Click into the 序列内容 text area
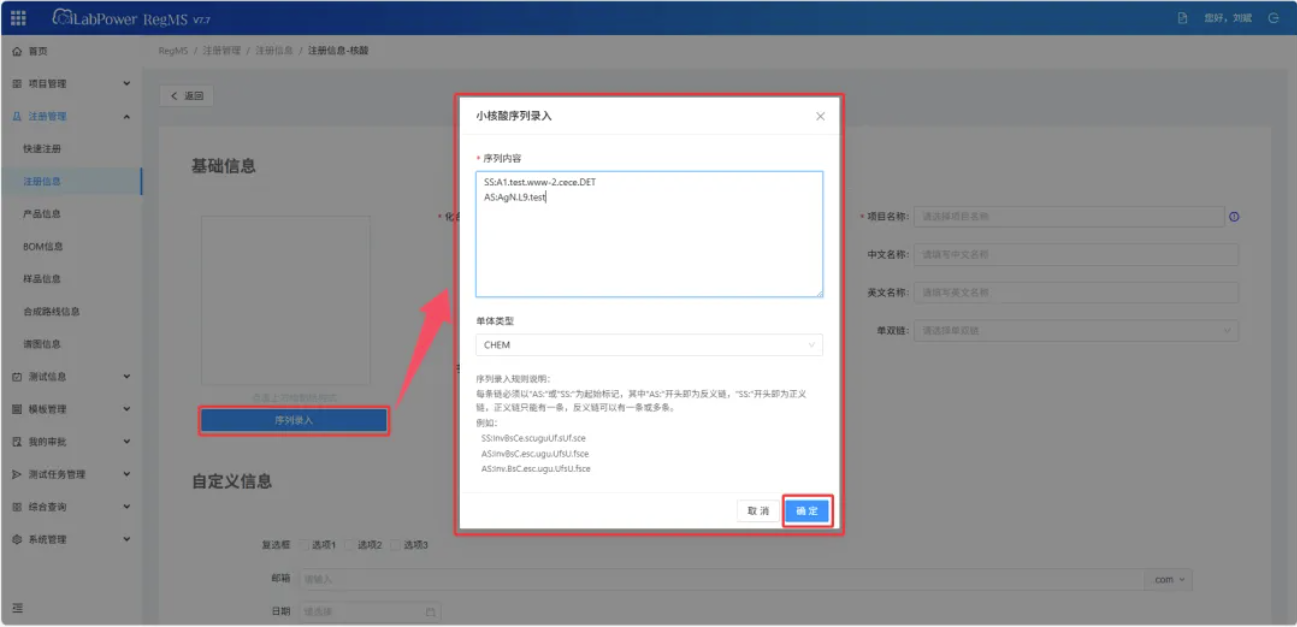Screen dimensions: 1297x627 649,234
